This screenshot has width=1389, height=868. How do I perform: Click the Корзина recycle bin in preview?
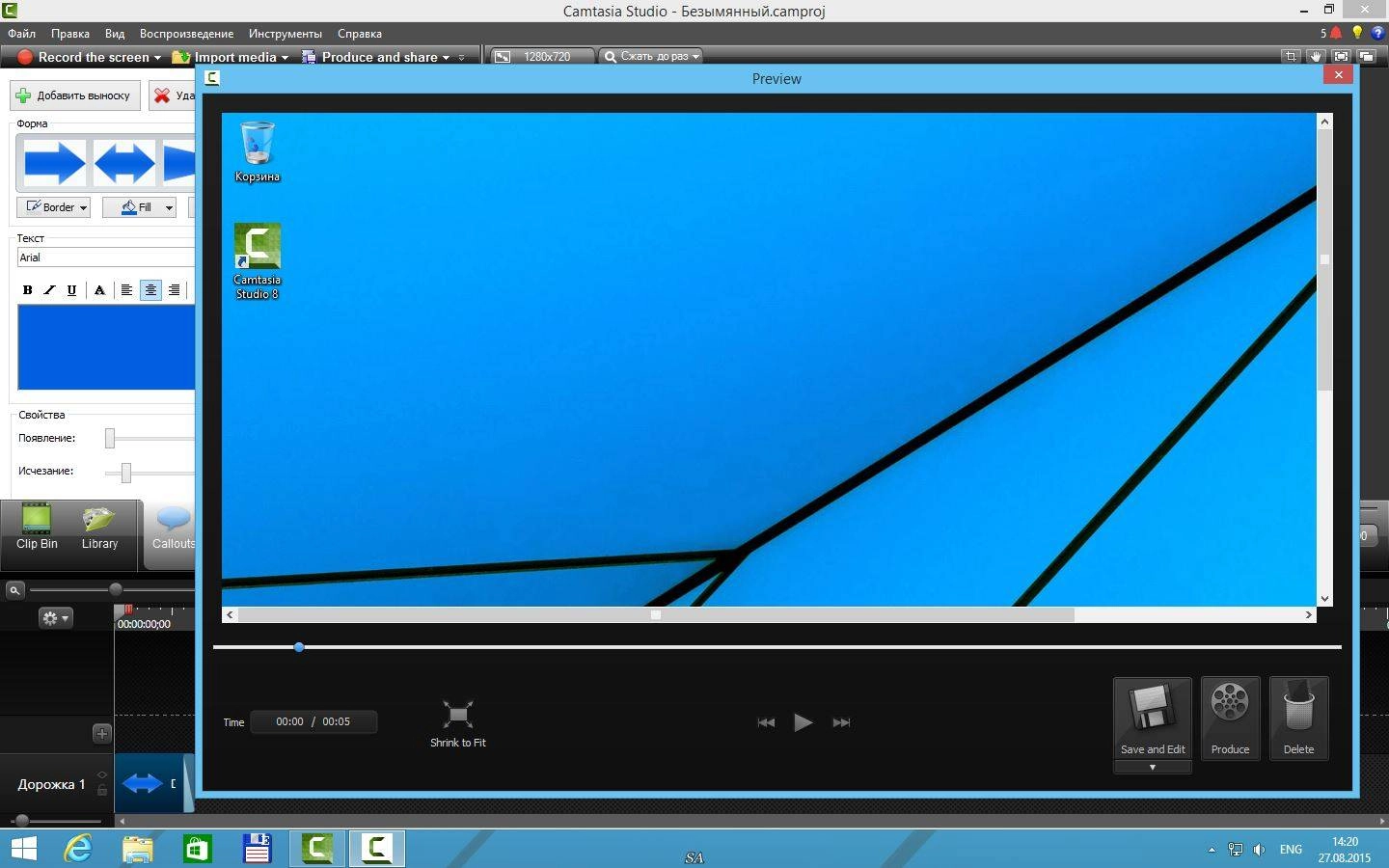[x=258, y=151]
